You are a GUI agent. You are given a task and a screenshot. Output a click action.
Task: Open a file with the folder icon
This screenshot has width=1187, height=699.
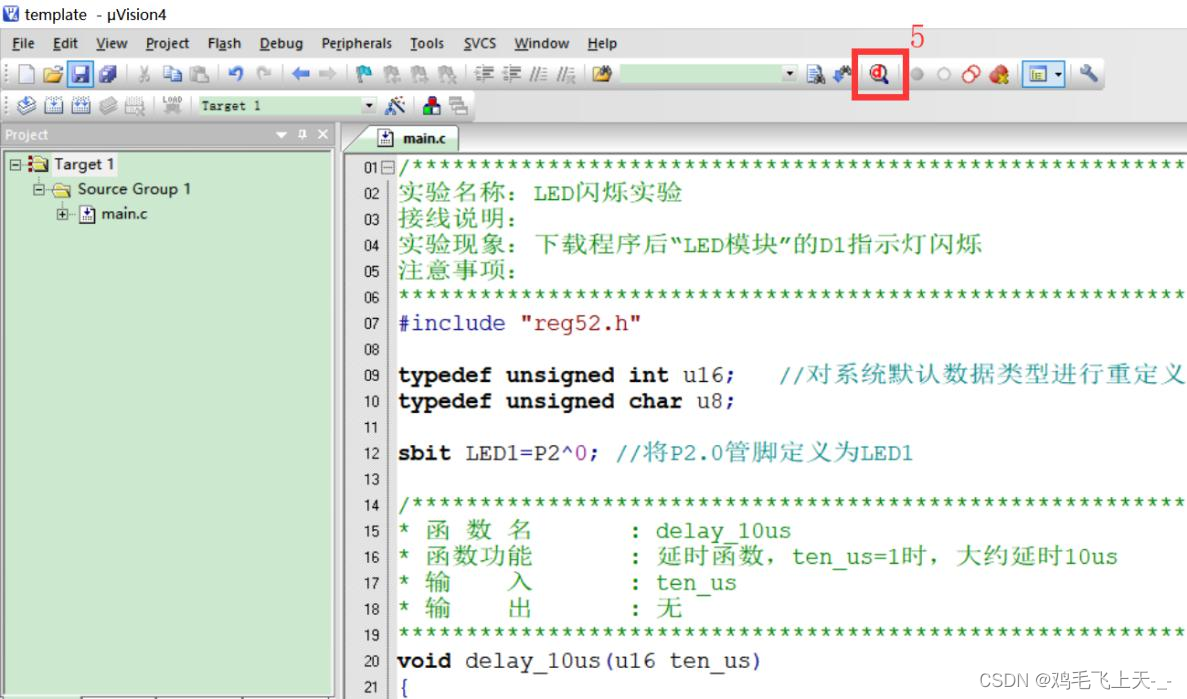coord(53,74)
